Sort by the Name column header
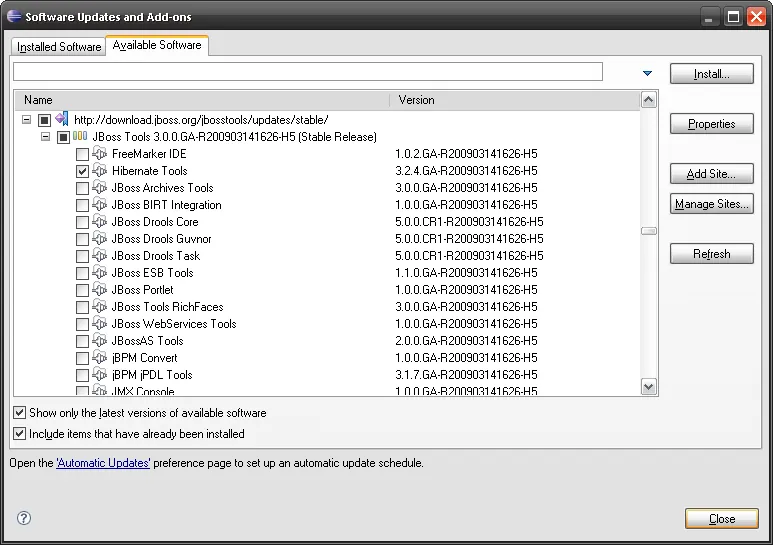The height and width of the screenshot is (545, 773). [x=202, y=100]
